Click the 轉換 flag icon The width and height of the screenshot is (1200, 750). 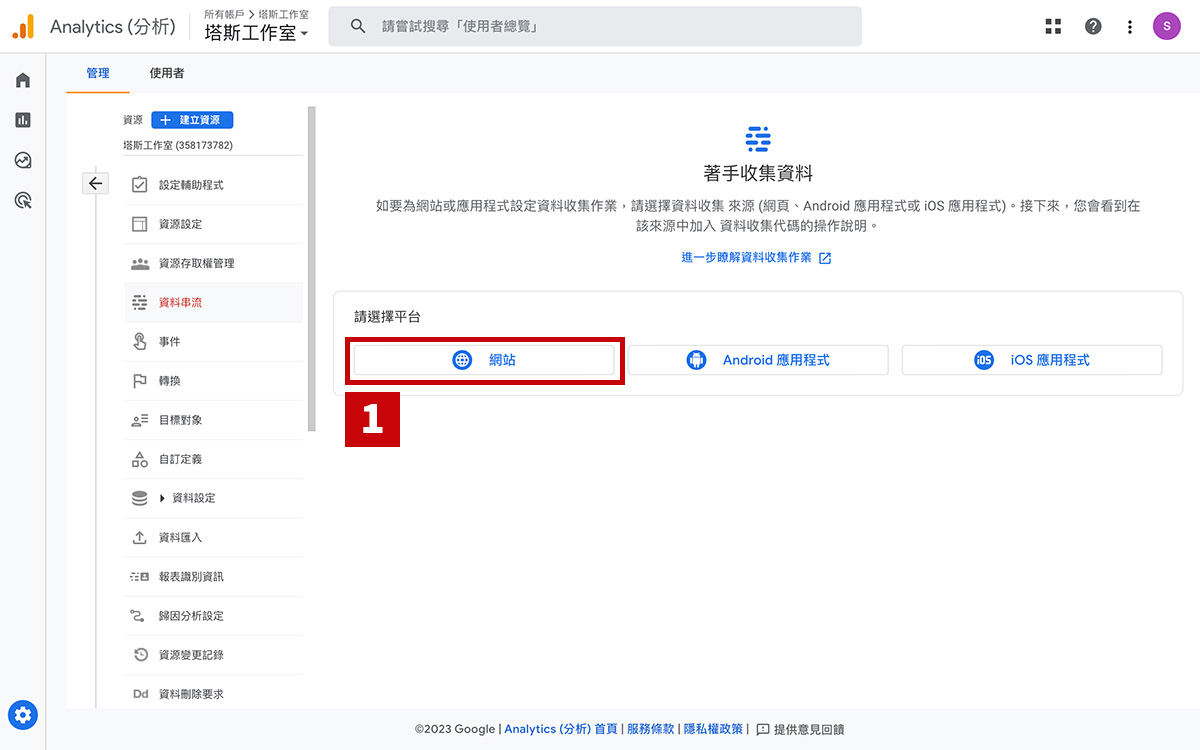tap(140, 381)
